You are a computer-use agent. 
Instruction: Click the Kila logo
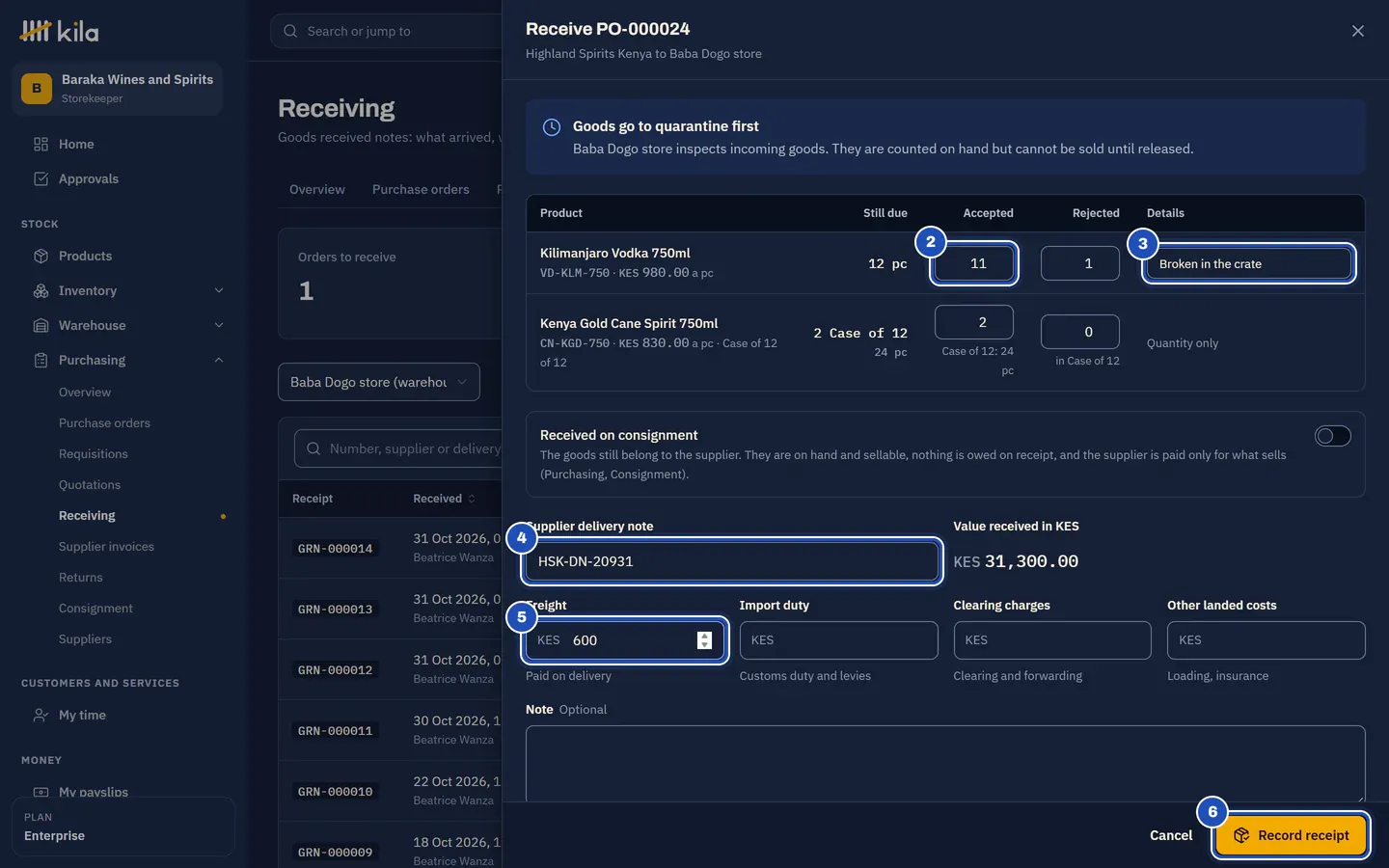(59, 31)
